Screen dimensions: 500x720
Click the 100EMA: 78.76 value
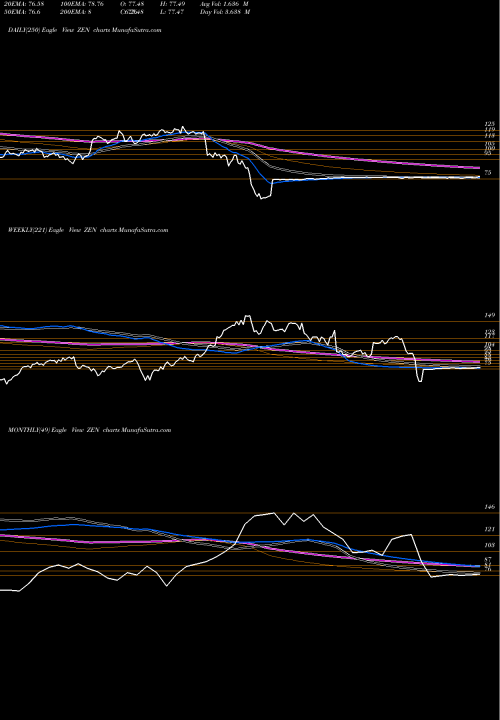[x=81, y=4]
